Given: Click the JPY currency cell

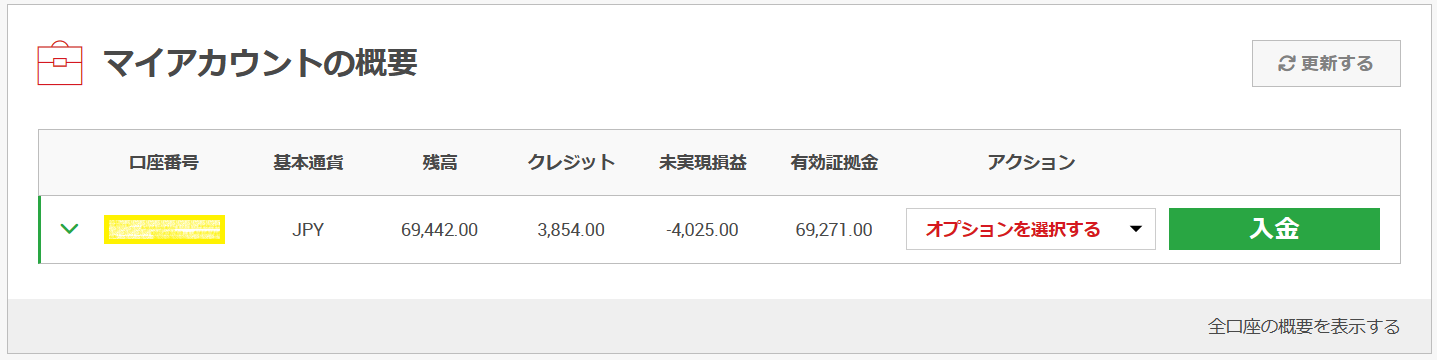Looking at the screenshot, I should click(x=308, y=230).
